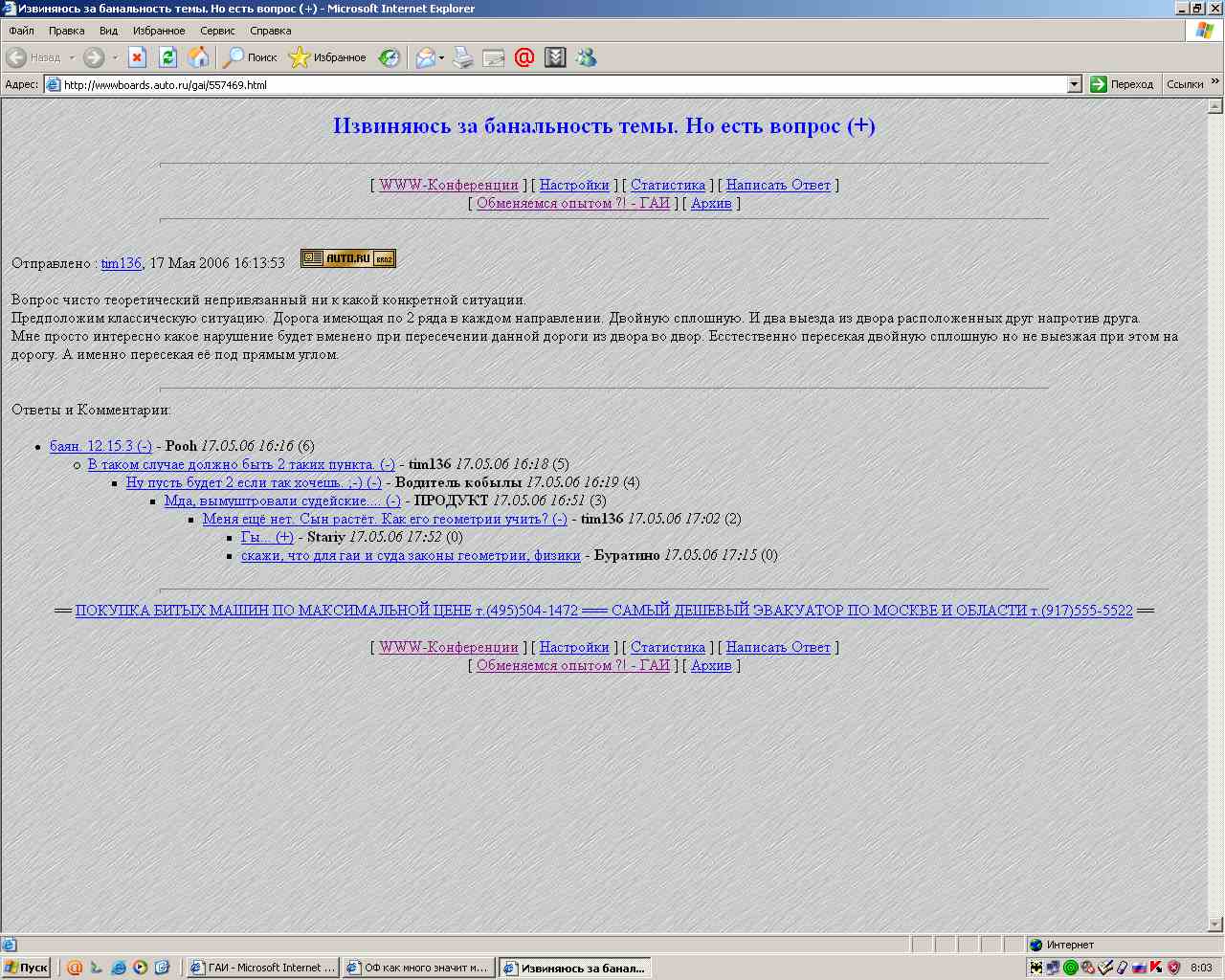Open the Поиск search tool
Viewport: 1225px width, 980px height.
tap(250, 57)
